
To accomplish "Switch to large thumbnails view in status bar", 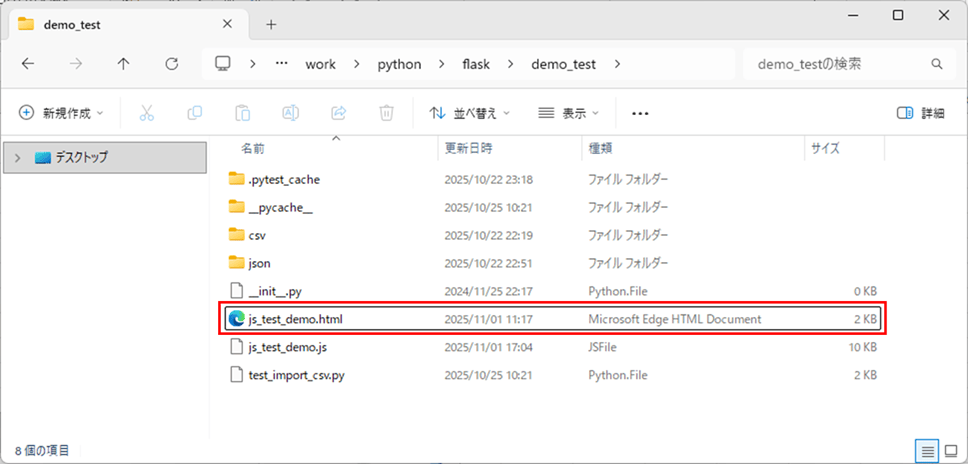I will click(x=949, y=452).
